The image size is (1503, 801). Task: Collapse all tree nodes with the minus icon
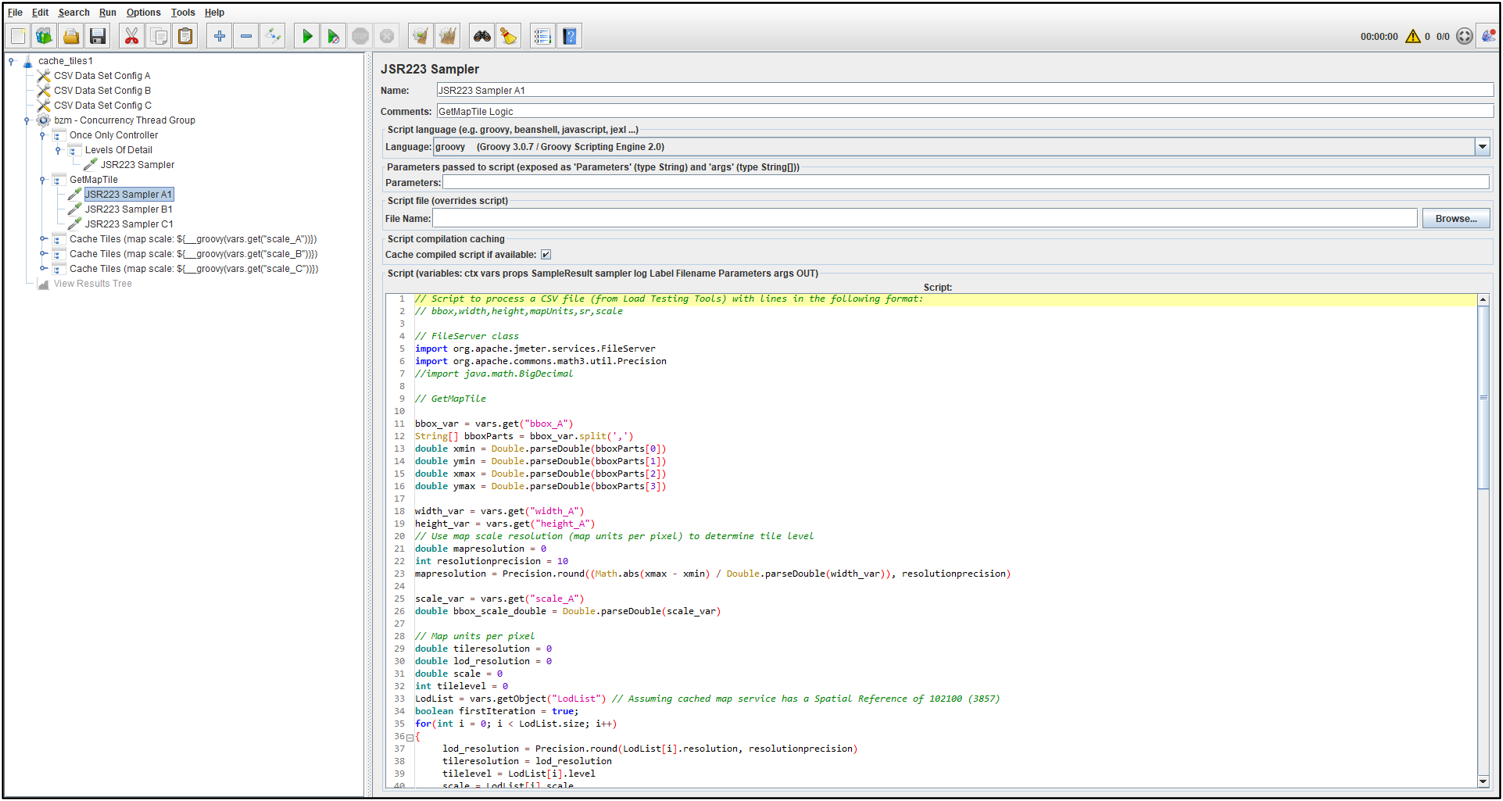coord(246,35)
